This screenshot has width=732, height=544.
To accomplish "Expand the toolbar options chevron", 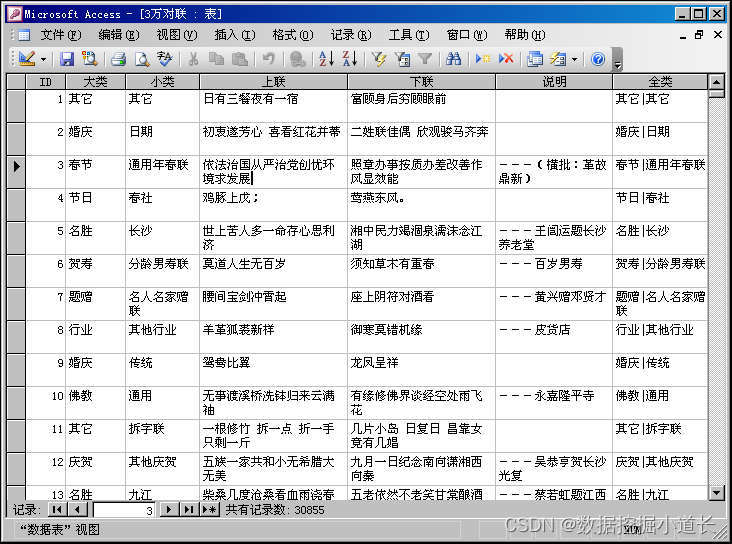I will click(617, 60).
